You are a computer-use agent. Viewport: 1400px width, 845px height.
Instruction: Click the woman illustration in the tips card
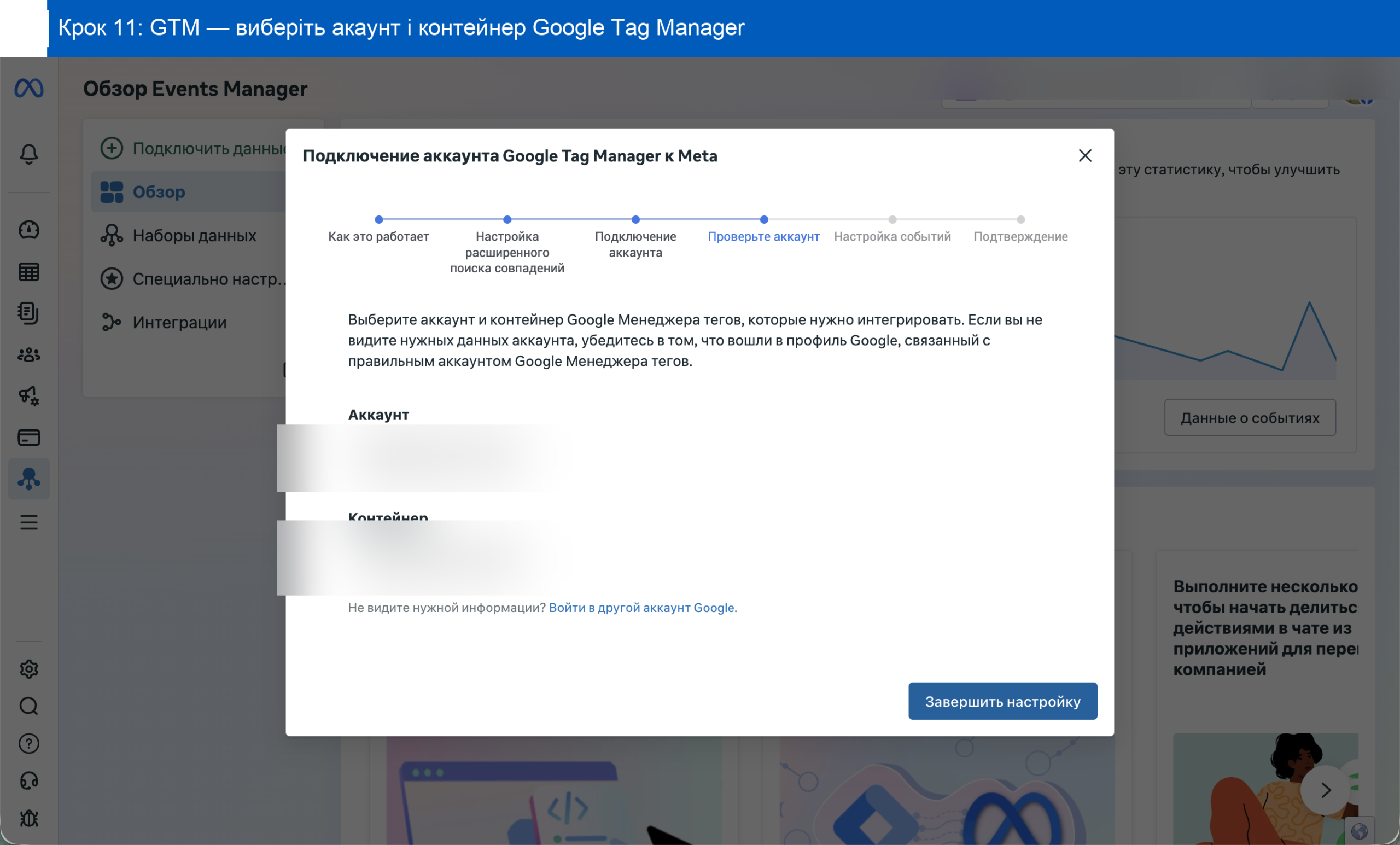click(1266, 789)
